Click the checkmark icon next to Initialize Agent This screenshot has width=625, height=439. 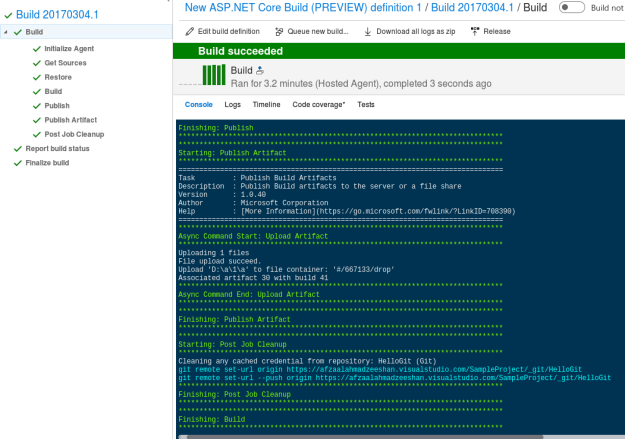37,49
